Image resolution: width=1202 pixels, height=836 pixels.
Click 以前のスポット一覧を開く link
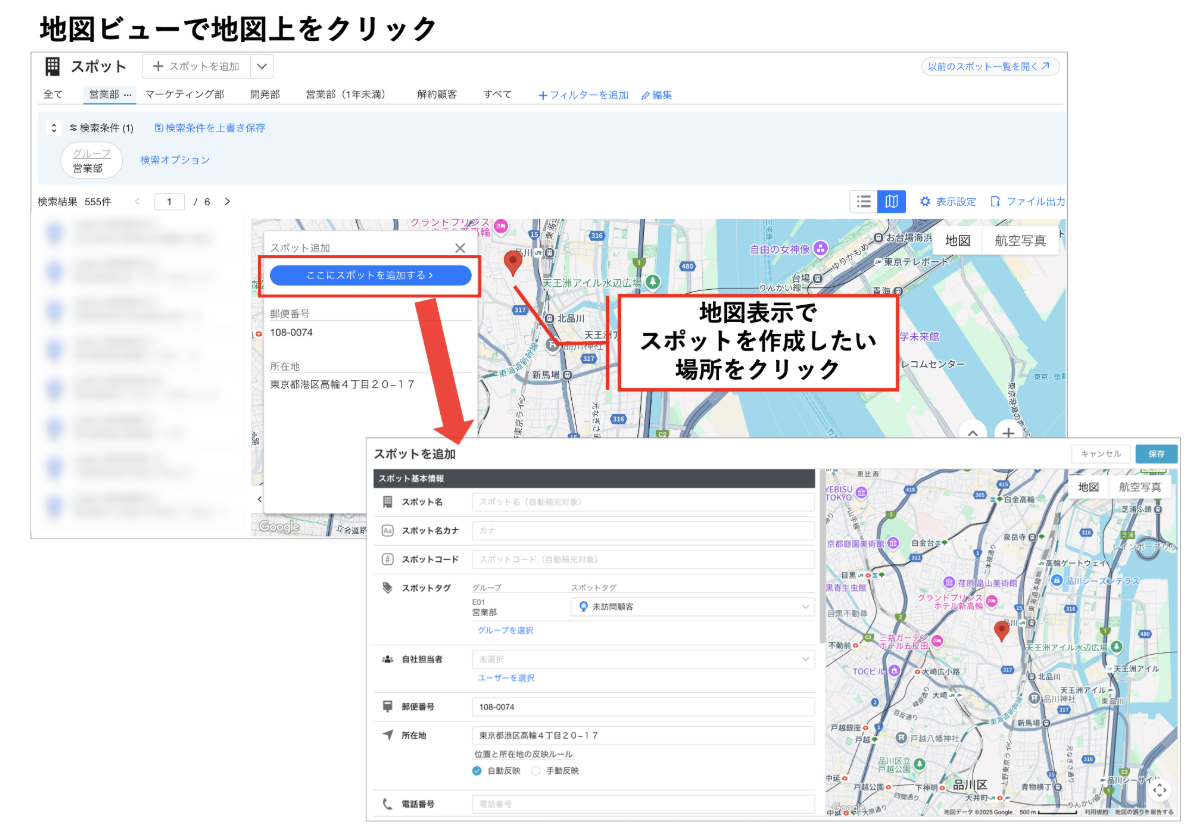click(989, 67)
